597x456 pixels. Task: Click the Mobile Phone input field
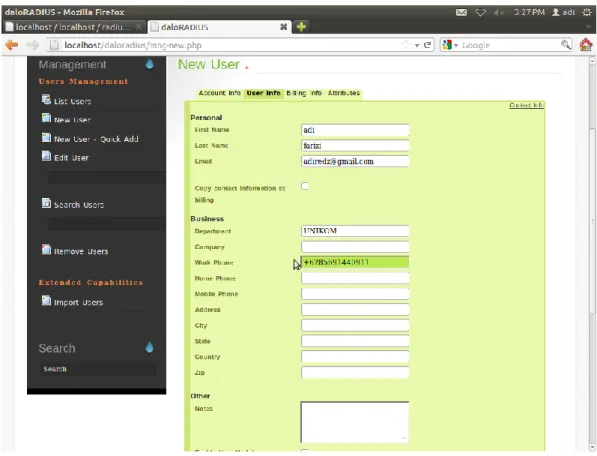(355, 294)
